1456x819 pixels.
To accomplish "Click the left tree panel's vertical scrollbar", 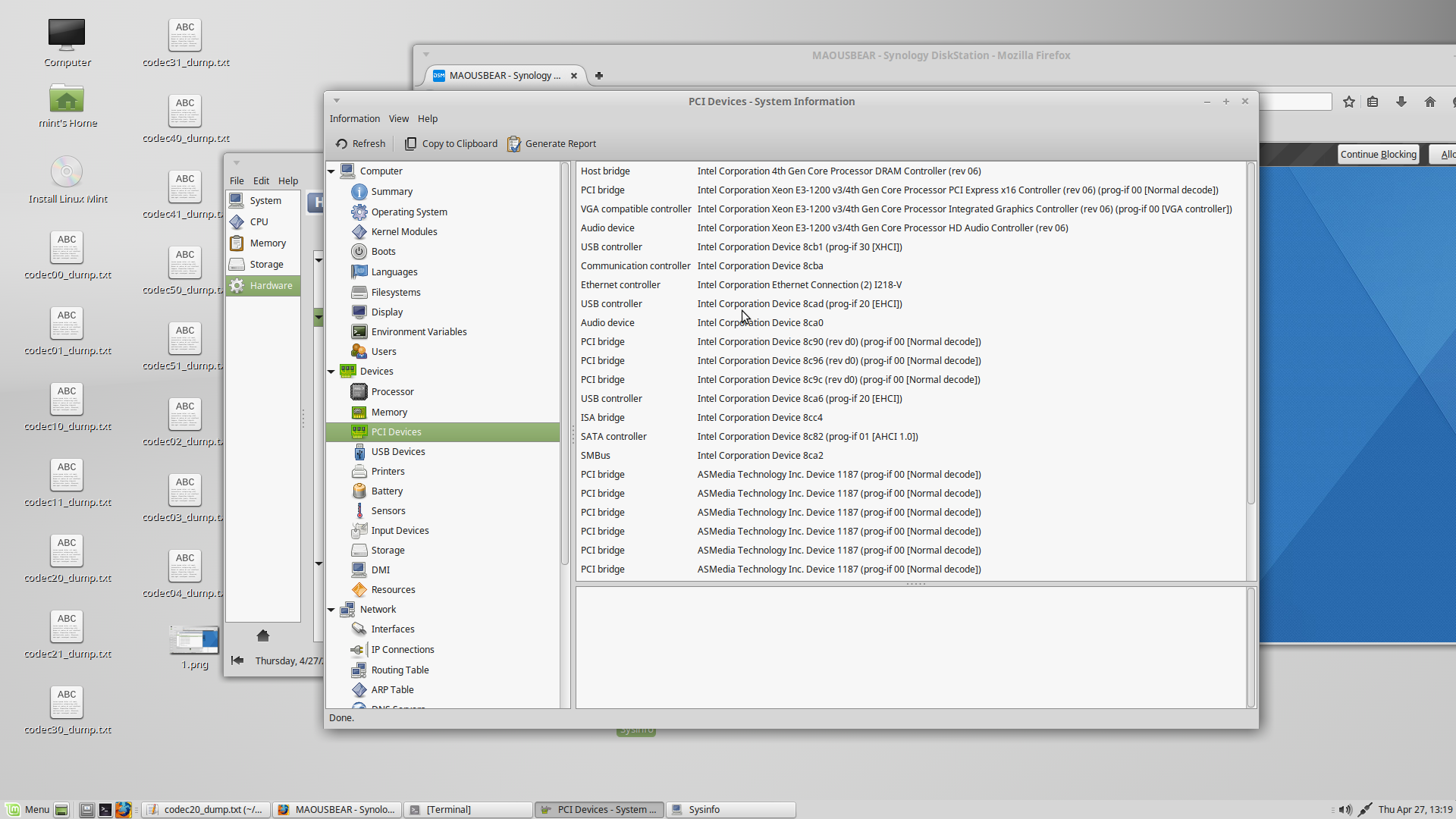I will click(x=565, y=364).
